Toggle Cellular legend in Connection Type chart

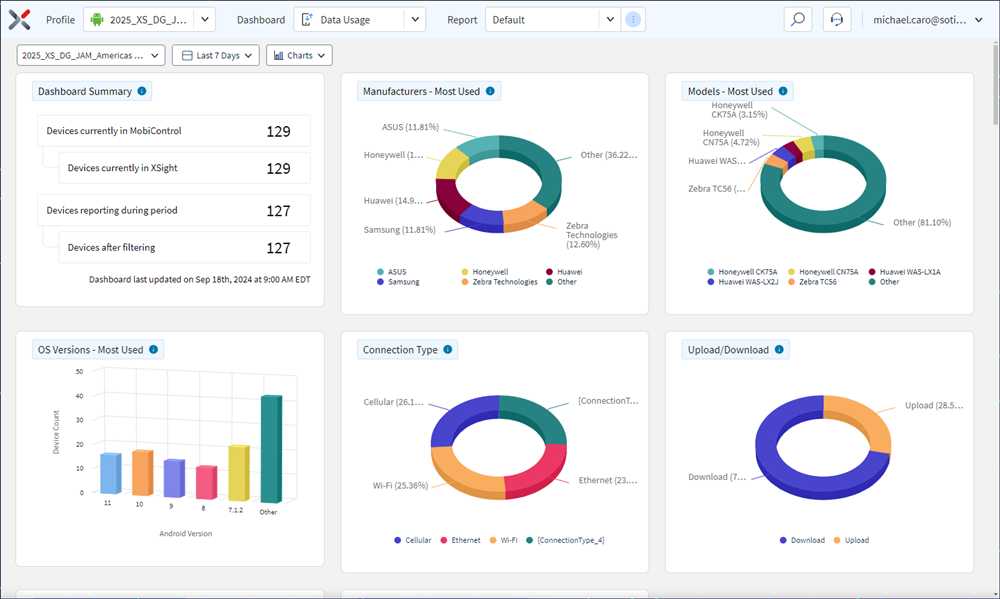413,540
